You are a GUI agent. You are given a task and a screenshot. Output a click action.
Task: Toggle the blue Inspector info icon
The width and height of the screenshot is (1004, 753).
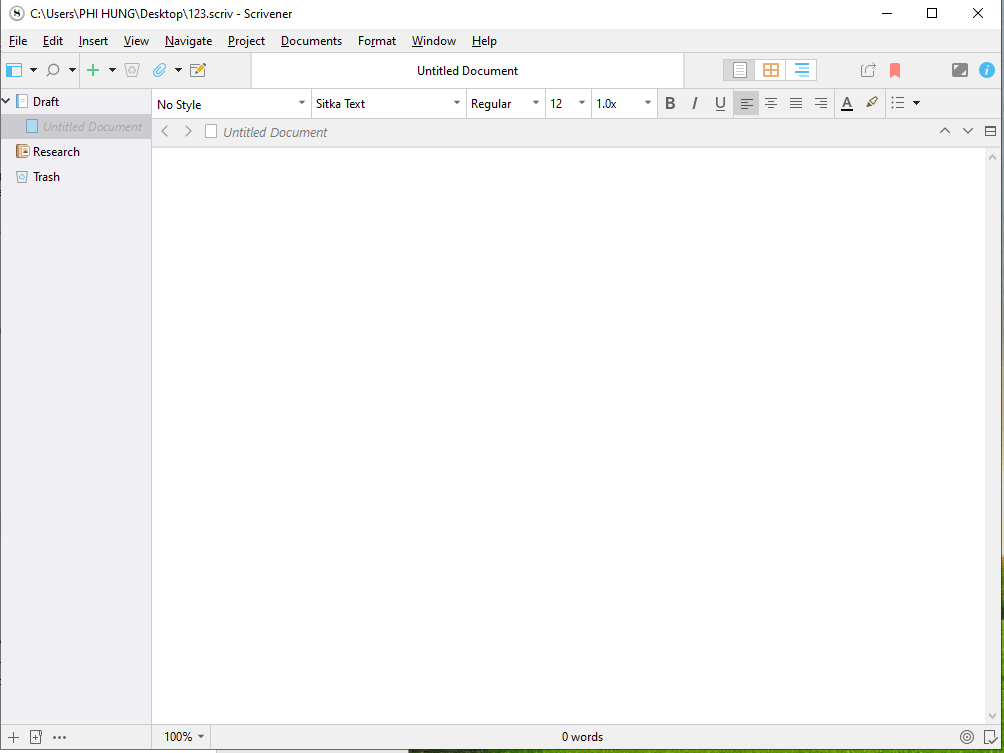point(987,70)
